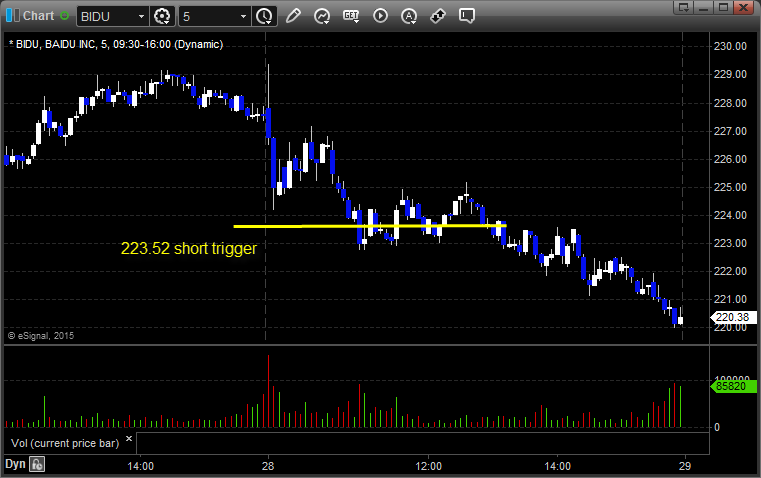Image resolution: width=761 pixels, height=478 pixels.
Task: Click the volume axis 0 label
Action: pos(717,428)
